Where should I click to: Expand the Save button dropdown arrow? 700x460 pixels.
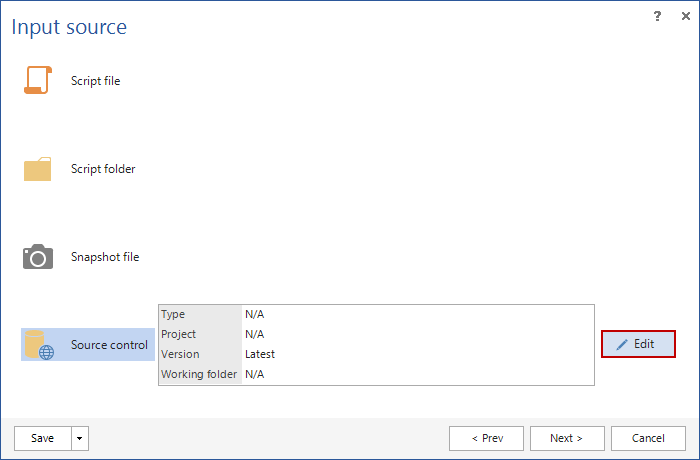point(80,438)
